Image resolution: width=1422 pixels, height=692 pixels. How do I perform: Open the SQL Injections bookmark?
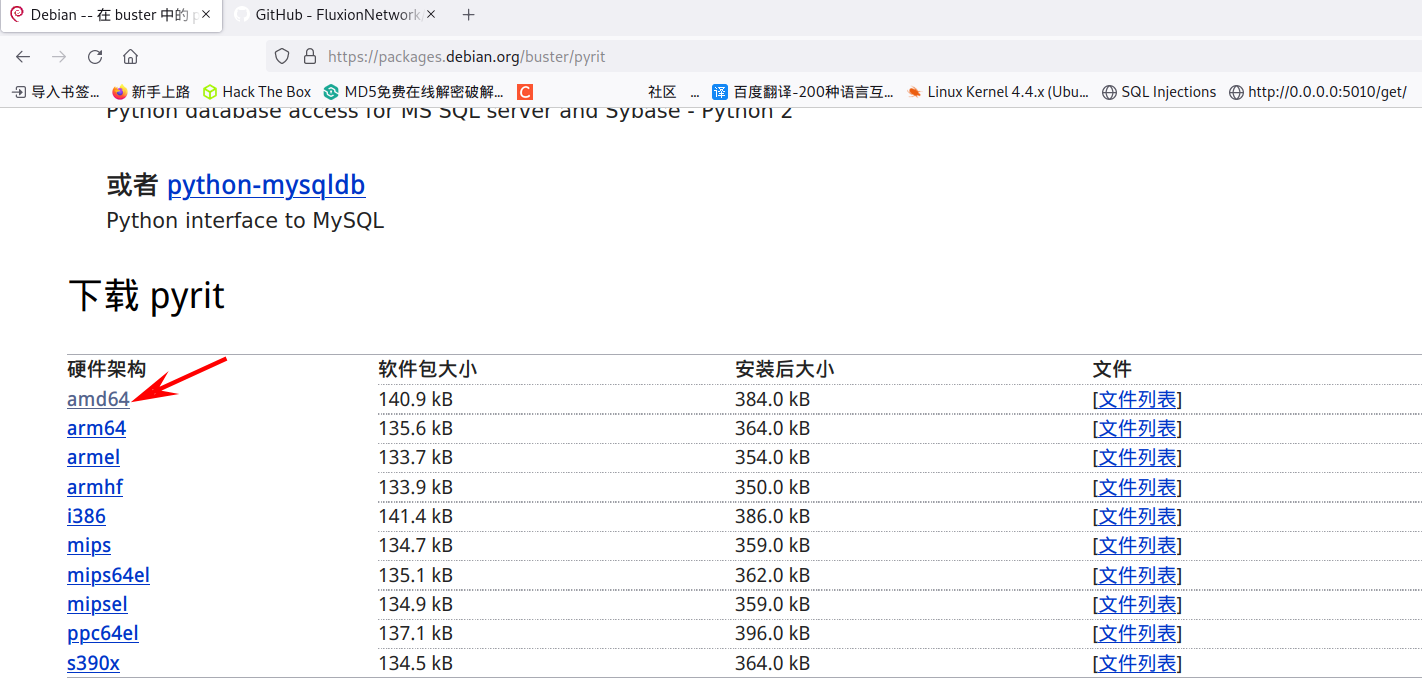point(1159,91)
